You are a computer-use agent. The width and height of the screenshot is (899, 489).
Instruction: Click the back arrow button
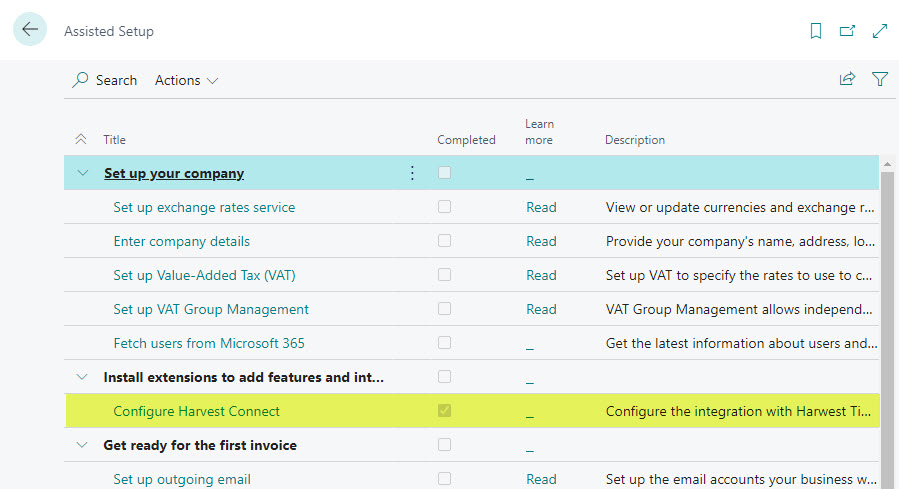(30, 30)
